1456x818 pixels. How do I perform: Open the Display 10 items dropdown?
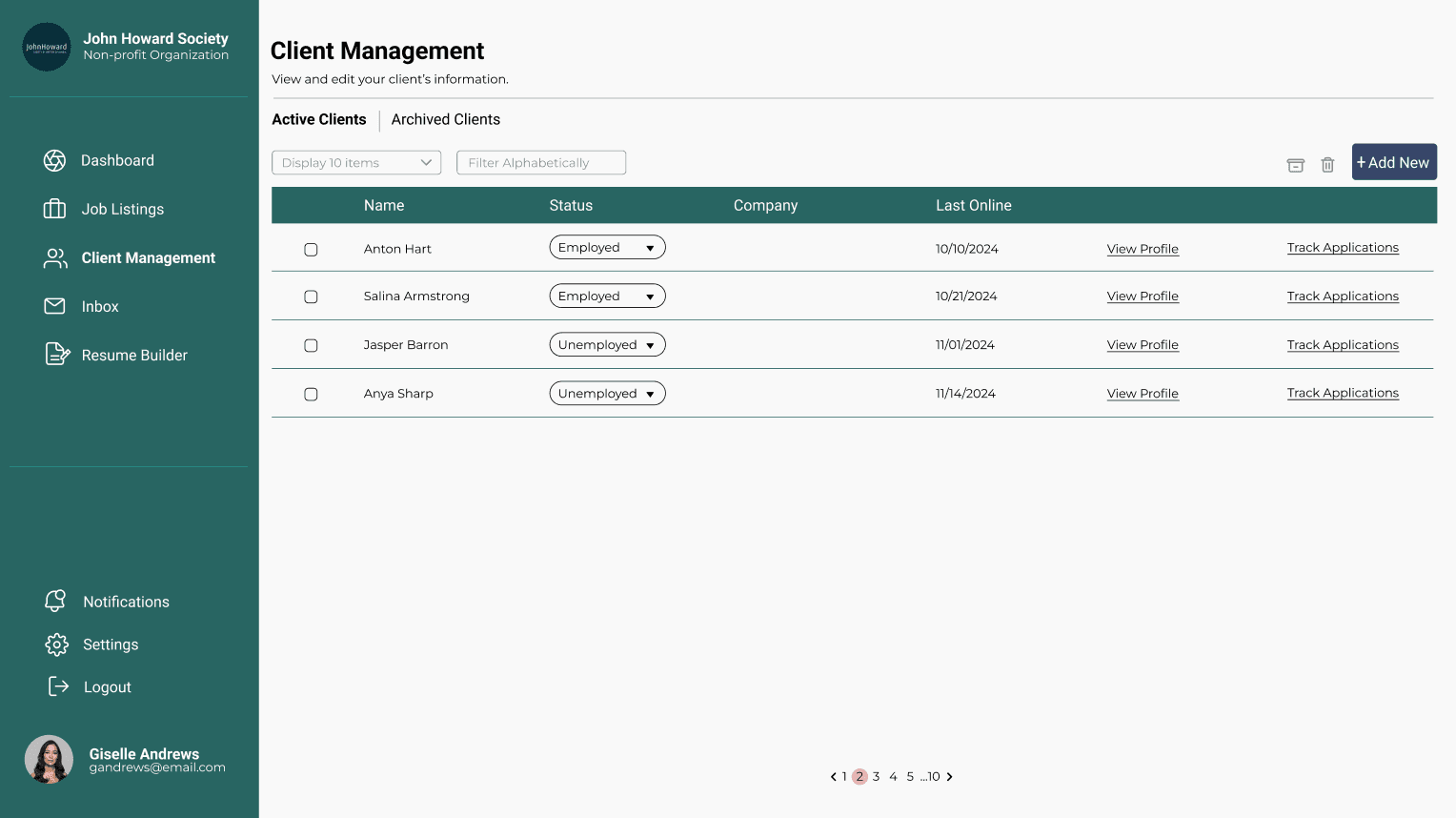coord(356,163)
